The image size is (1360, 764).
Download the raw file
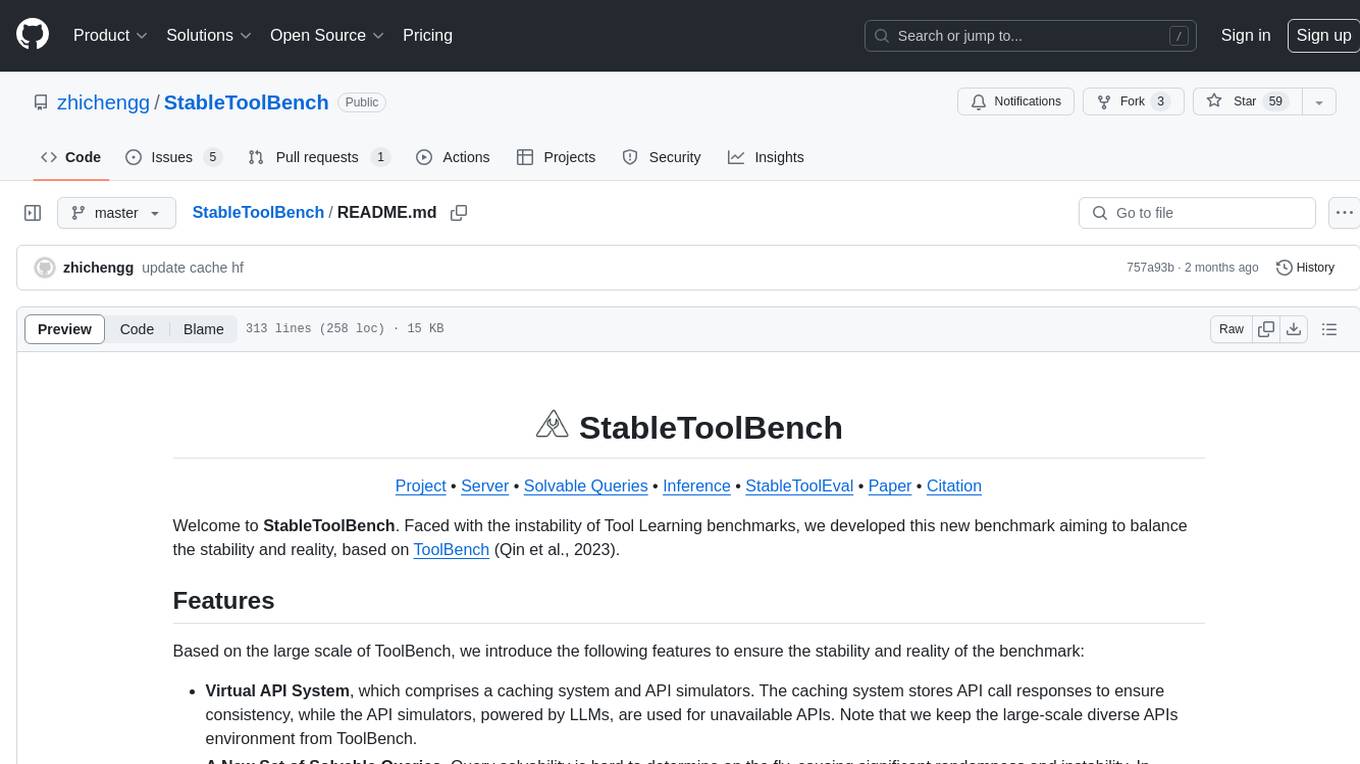[x=1293, y=329]
